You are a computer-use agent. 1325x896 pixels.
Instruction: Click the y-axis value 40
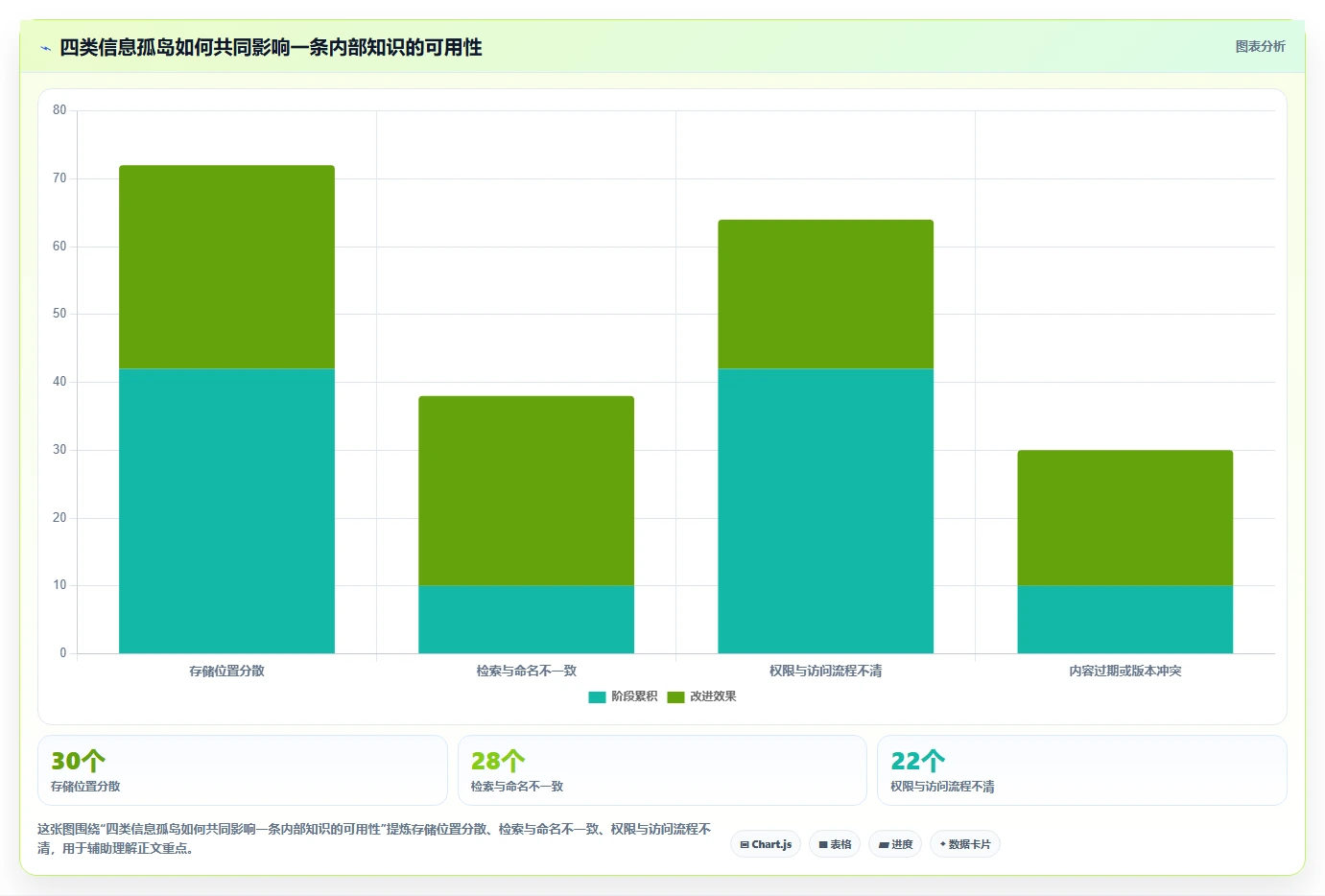click(59, 382)
